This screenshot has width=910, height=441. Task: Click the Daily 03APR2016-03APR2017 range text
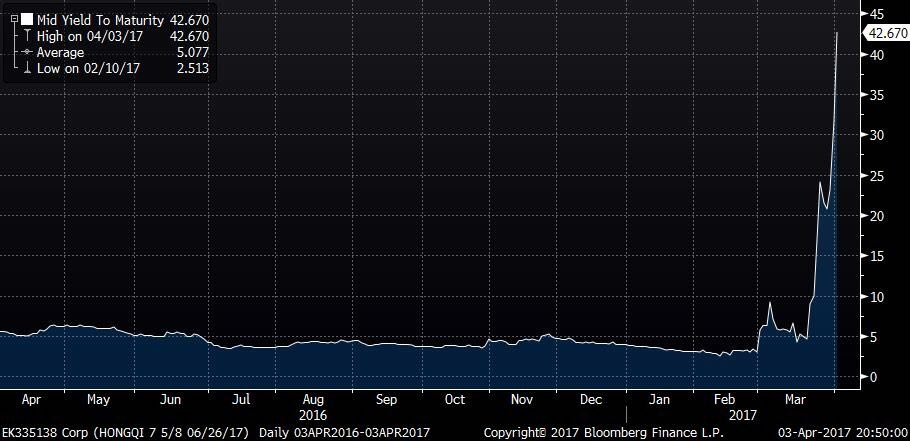[344, 433]
